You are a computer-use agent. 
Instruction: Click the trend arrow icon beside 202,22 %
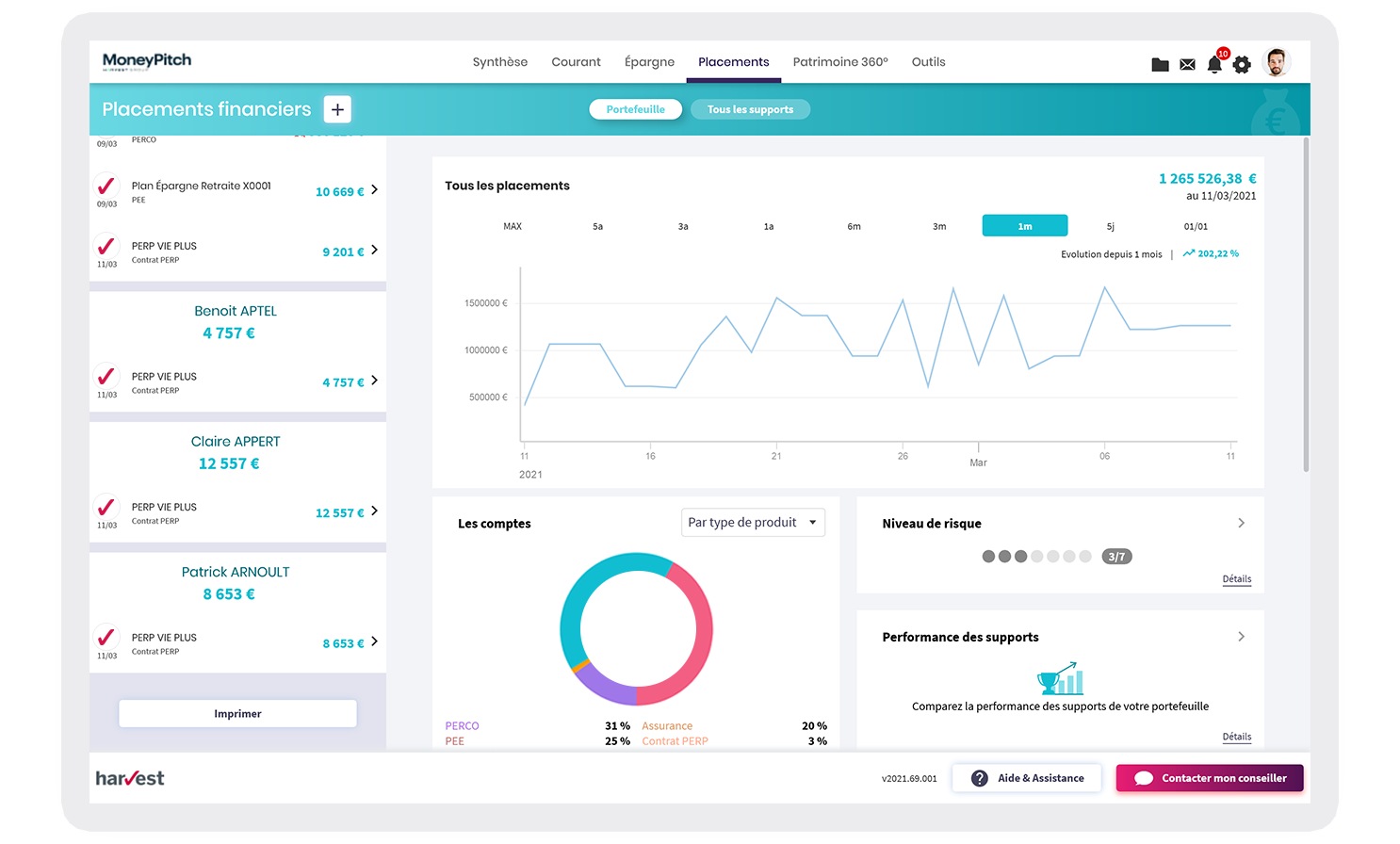coord(1189,253)
